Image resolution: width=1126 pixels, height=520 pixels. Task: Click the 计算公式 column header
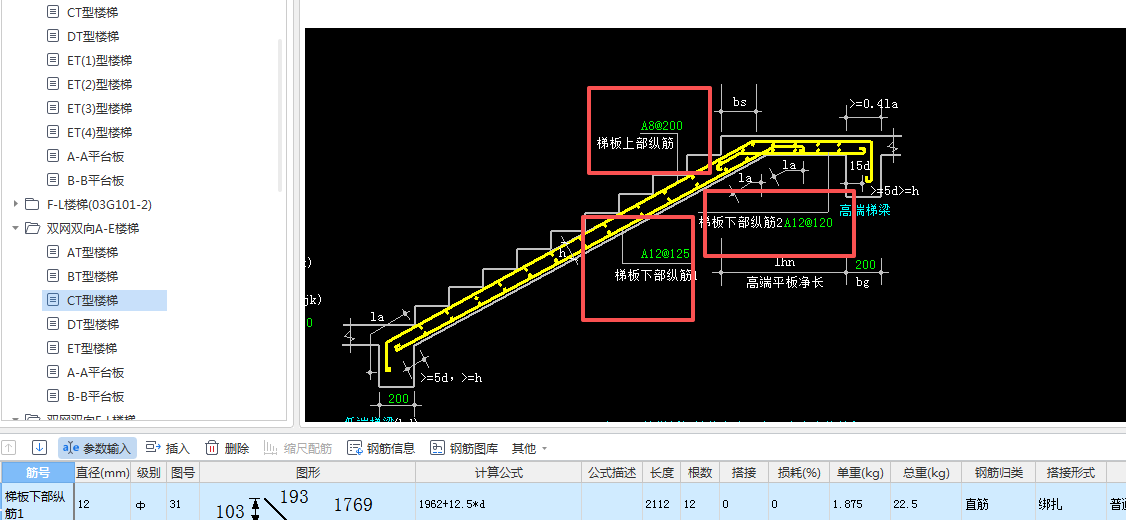tap(498, 472)
